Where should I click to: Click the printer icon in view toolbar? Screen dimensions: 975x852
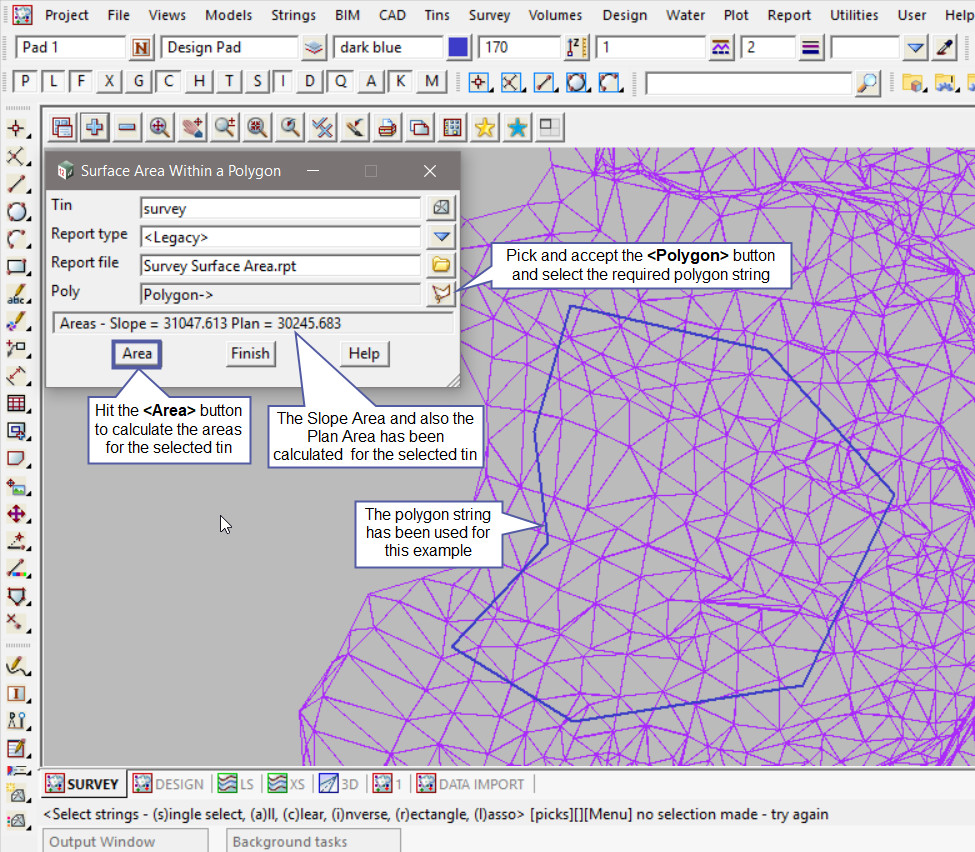[x=387, y=127]
